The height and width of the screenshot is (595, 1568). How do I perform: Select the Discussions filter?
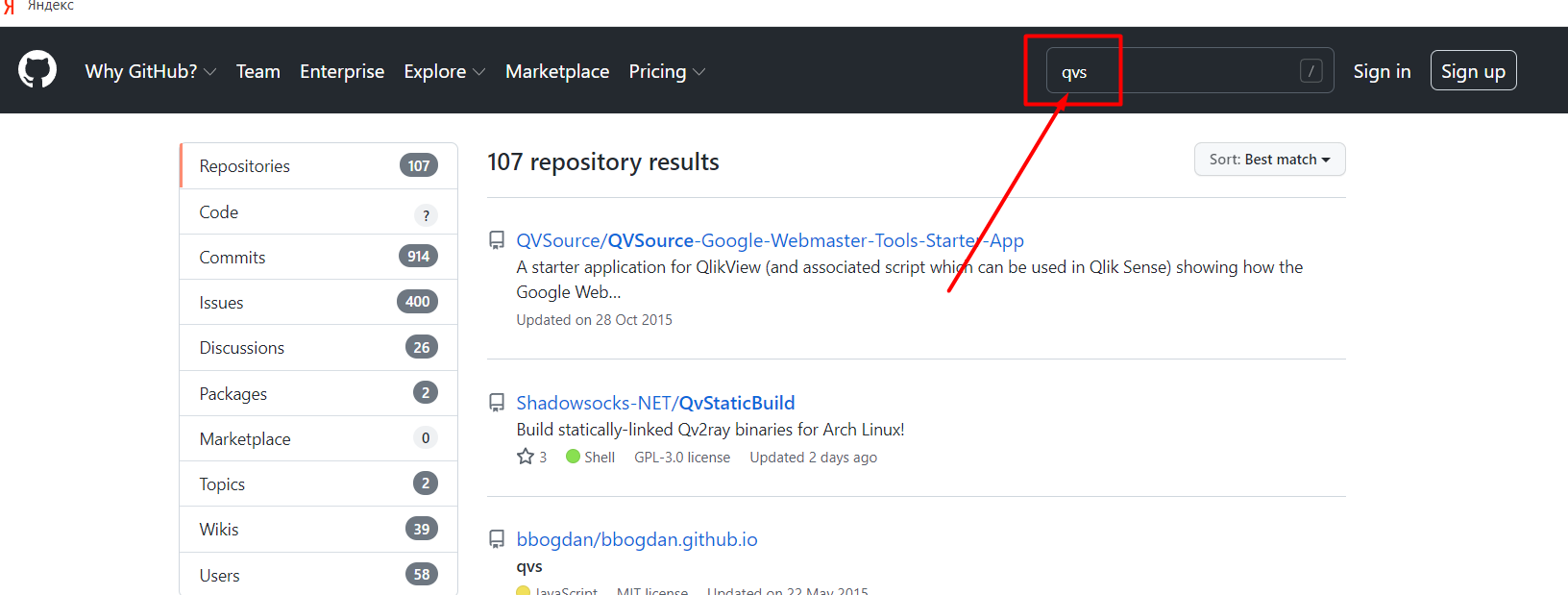pyautogui.click(x=318, y=347)
